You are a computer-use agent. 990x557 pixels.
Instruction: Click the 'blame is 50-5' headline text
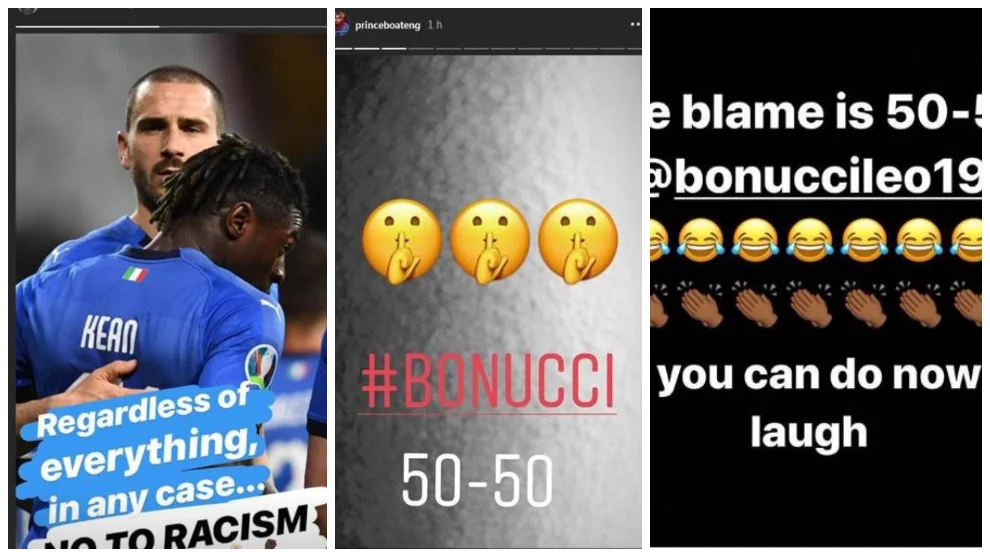pyautogui.click(x=817, y=113)
